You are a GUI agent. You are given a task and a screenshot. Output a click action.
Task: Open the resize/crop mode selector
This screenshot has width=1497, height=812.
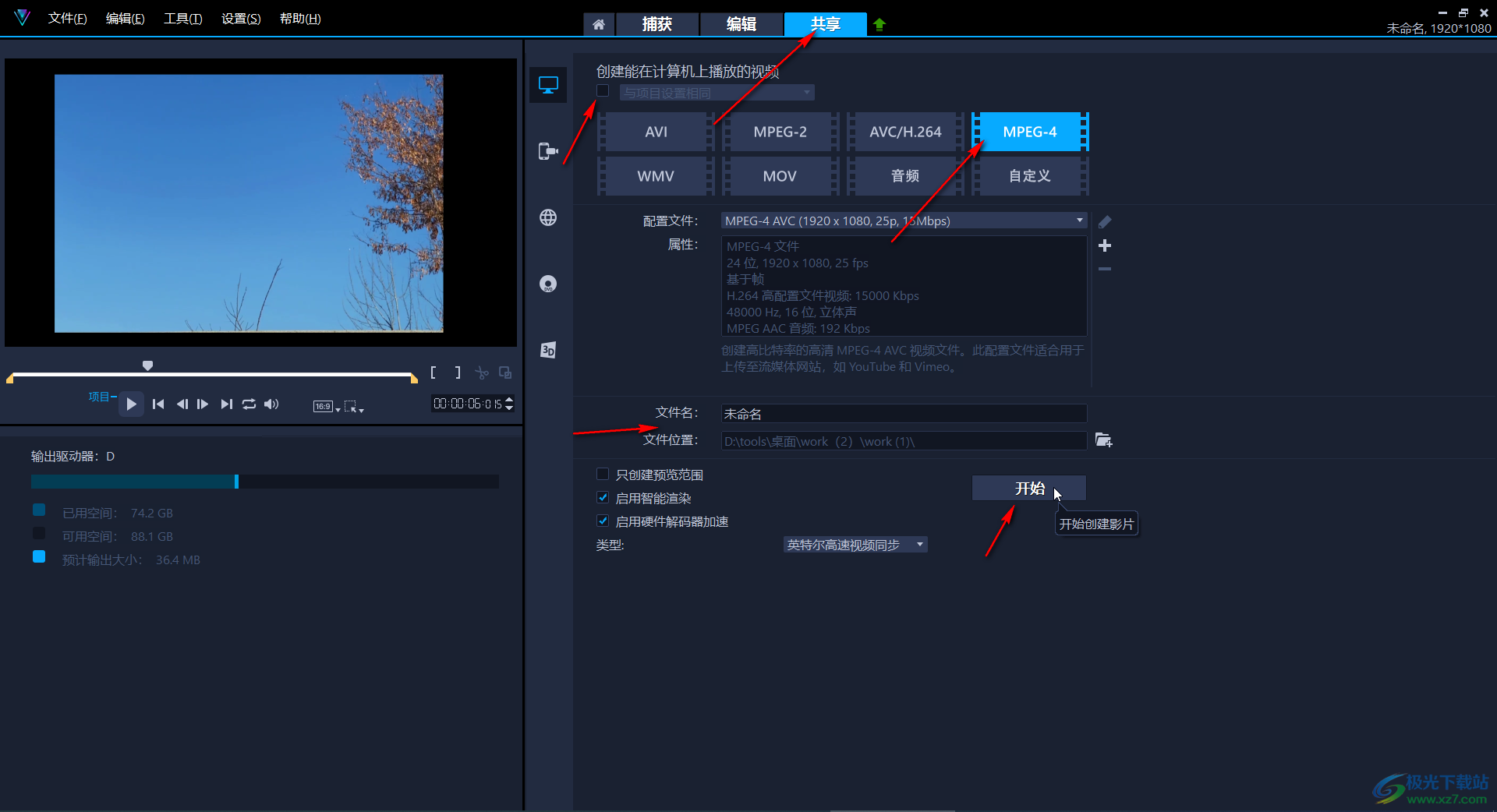354,406
